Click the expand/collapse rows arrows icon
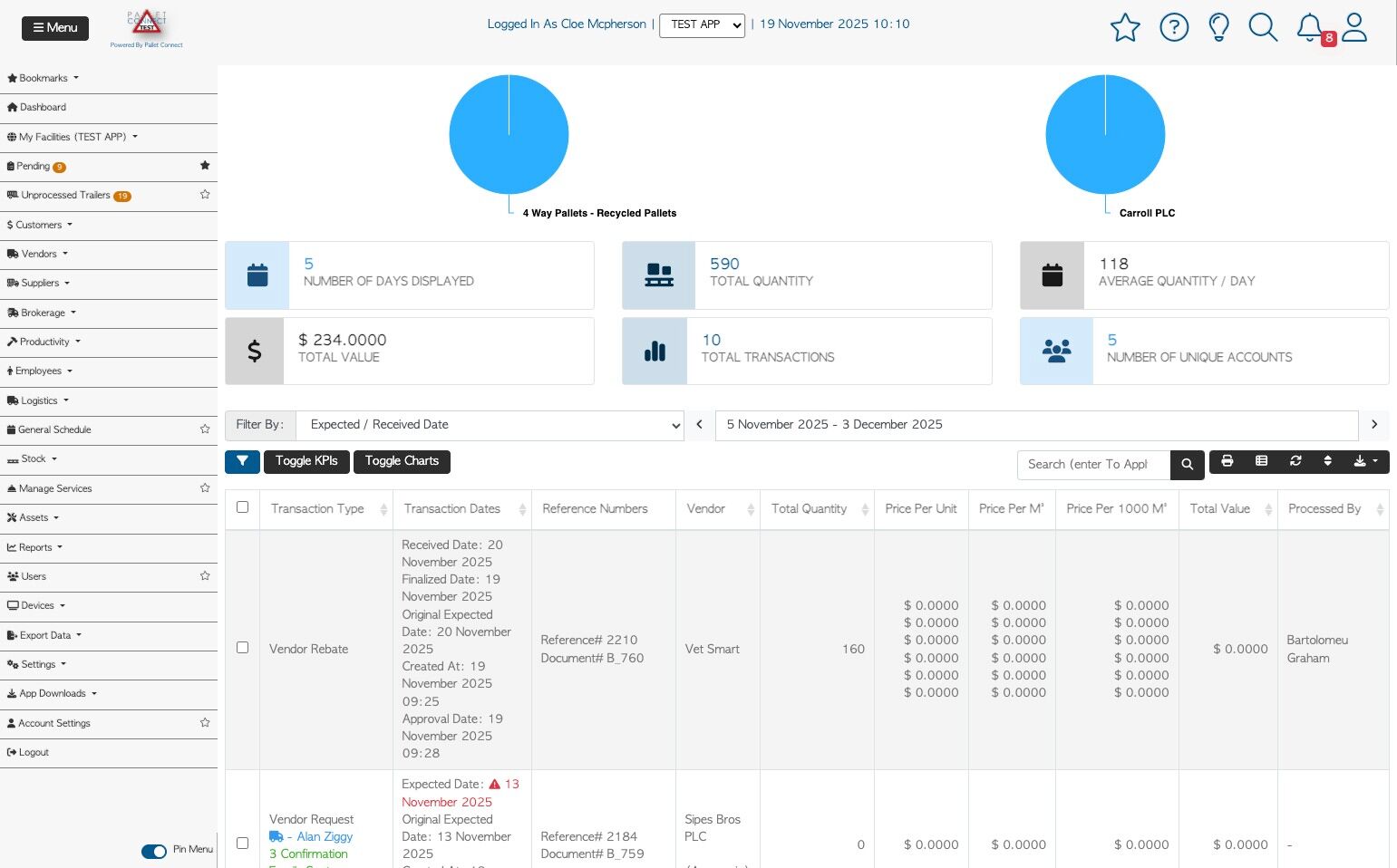The image size is (1397, 868). coord(1327,461)
